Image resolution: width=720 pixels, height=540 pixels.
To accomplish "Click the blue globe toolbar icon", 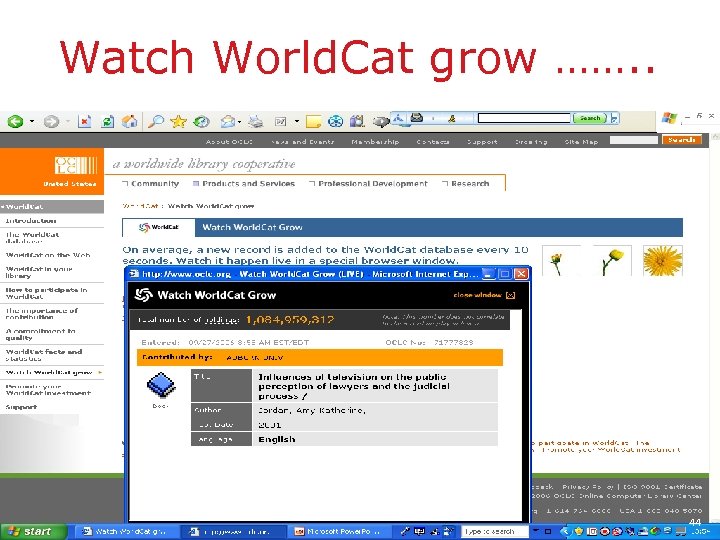I will click(335, 122).
